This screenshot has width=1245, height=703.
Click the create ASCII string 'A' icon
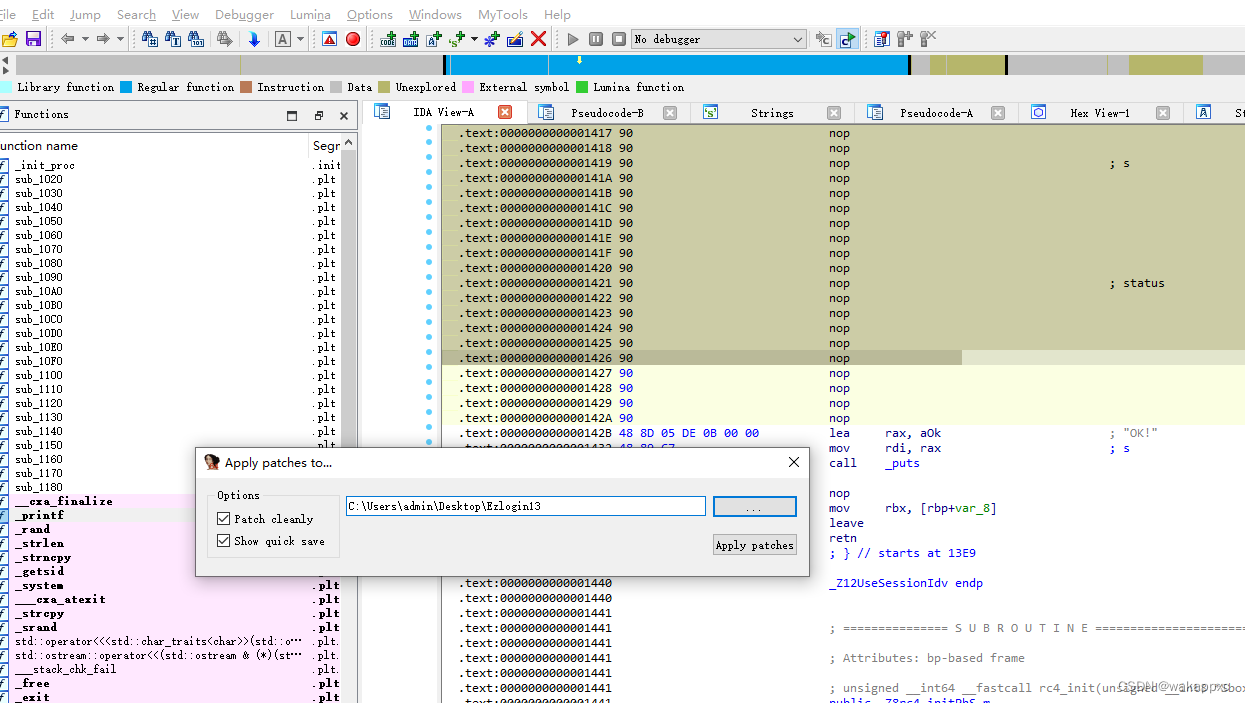434,39
